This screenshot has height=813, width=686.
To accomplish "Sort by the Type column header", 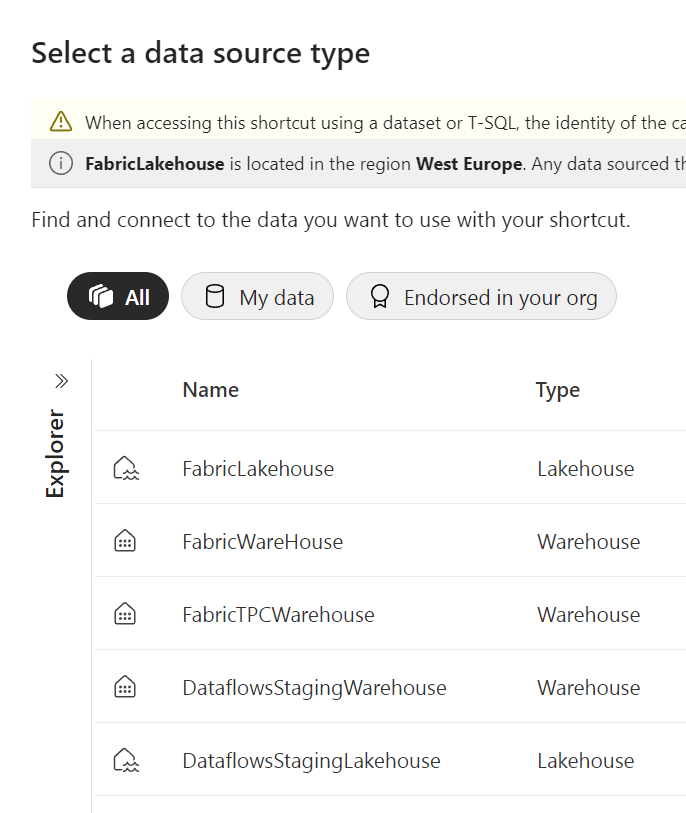I will (557, 390).
